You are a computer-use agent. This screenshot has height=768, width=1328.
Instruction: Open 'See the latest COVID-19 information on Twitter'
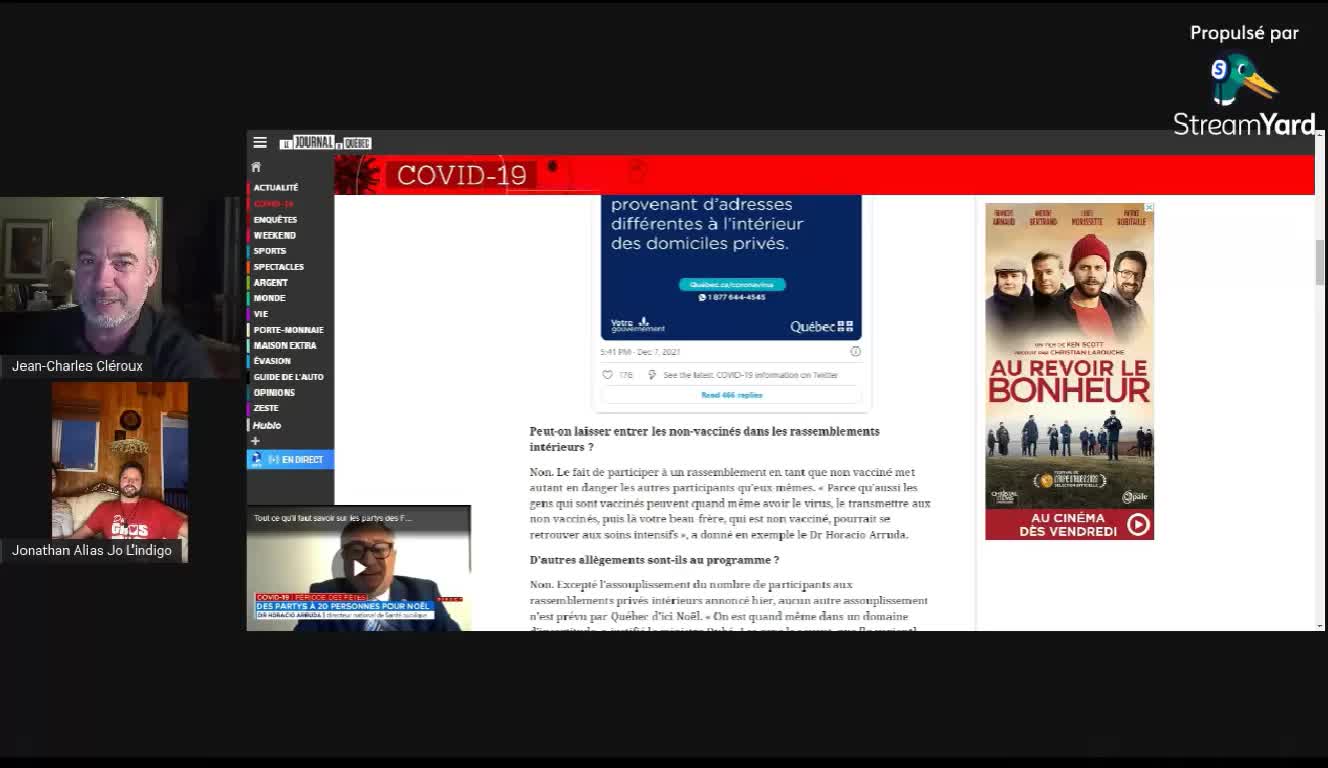(750, 375)
